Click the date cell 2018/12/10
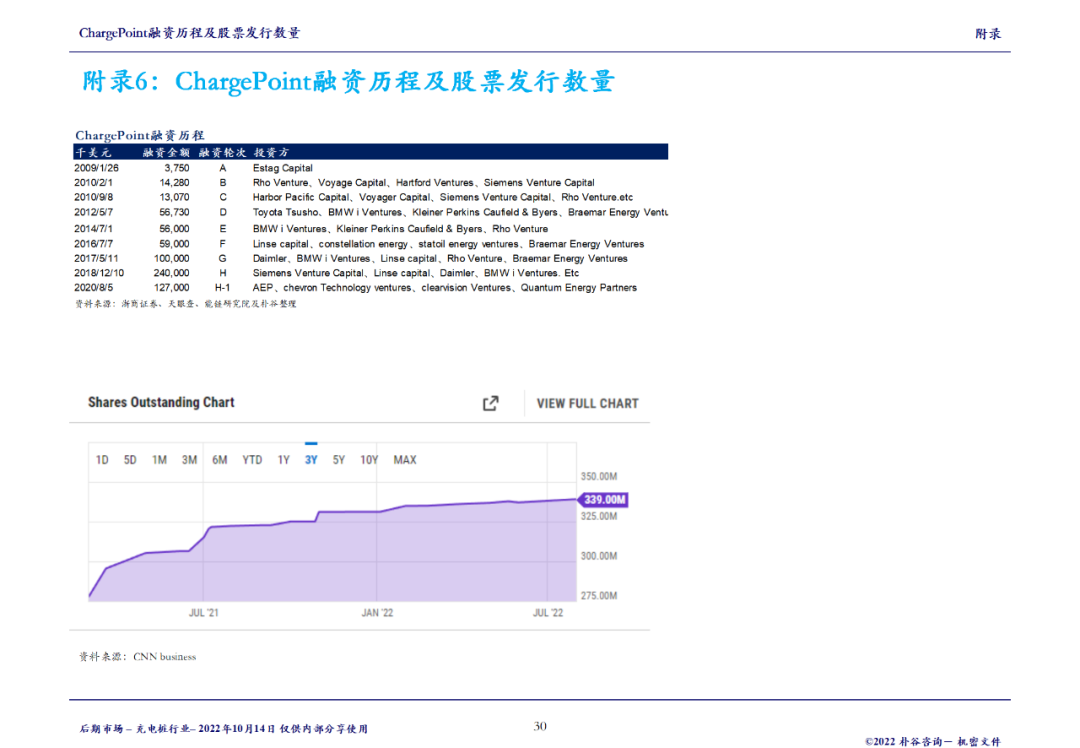The width and height of the screenshot is (1080, 748). [x=99, y=273]
